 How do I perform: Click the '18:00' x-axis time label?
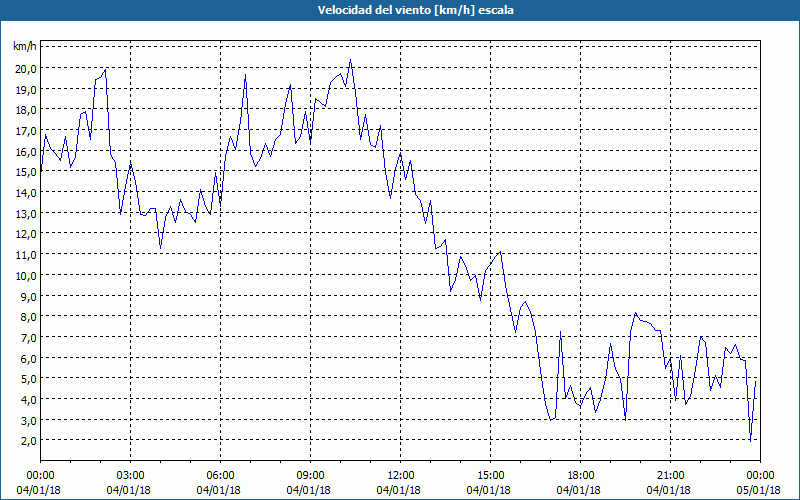[581, 476]
